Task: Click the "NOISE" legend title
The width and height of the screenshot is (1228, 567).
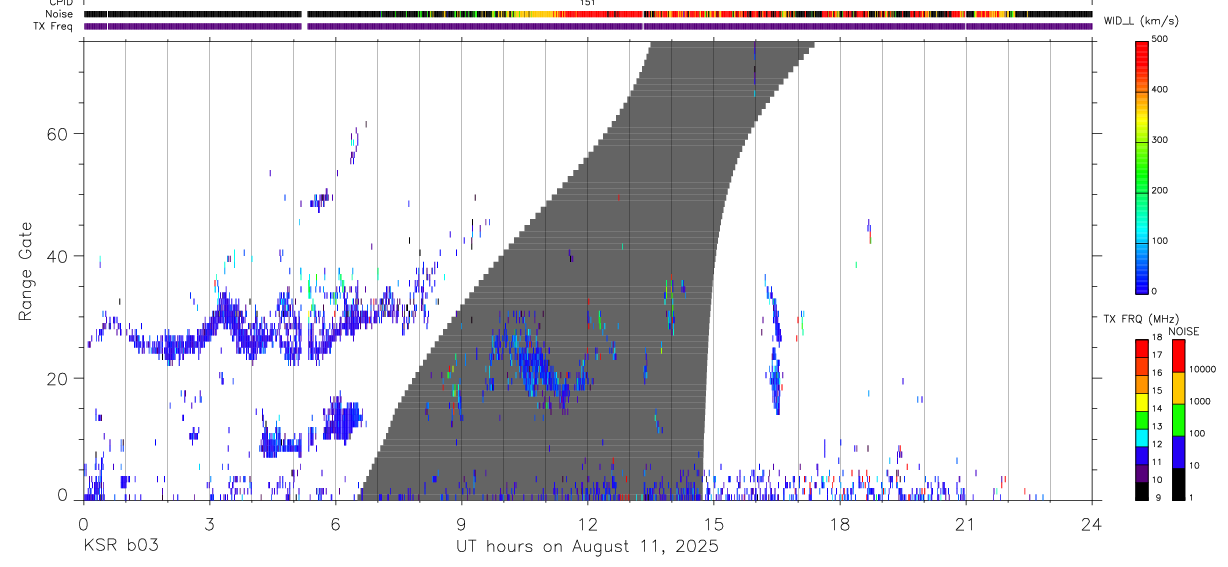Action: [1184, 331]
